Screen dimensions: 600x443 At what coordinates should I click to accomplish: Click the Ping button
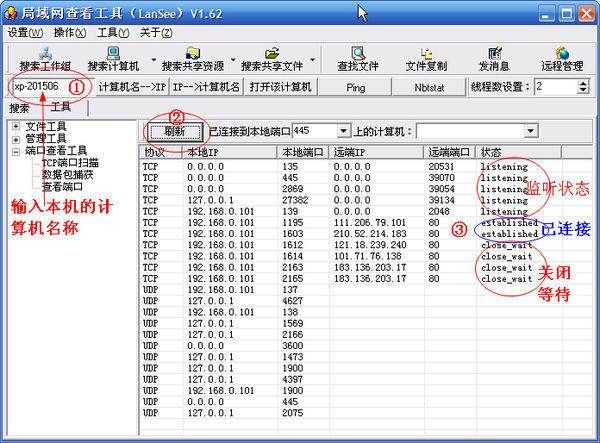355,87
